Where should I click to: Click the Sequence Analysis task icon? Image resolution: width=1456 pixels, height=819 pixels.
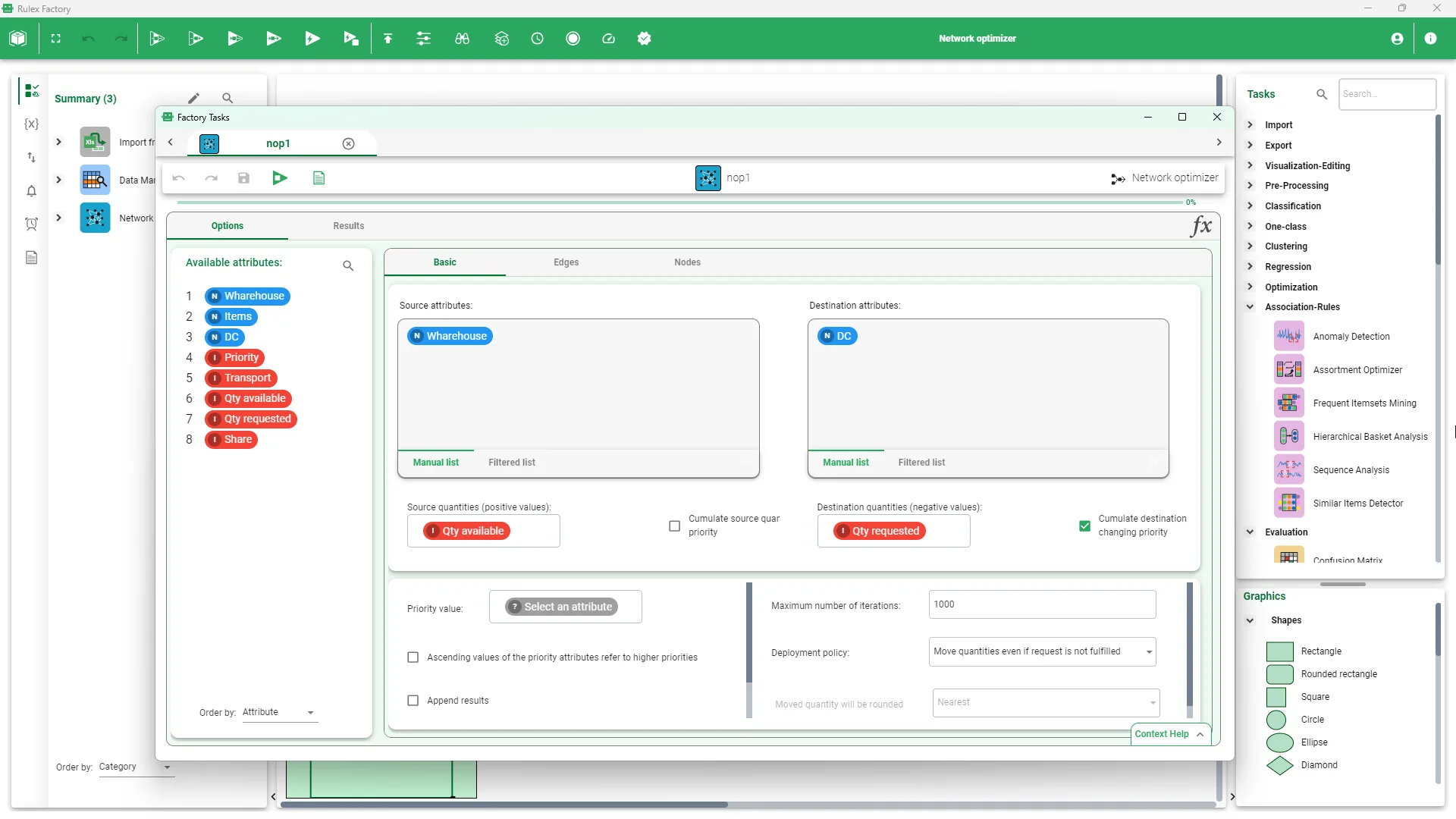coord(1288,469)
